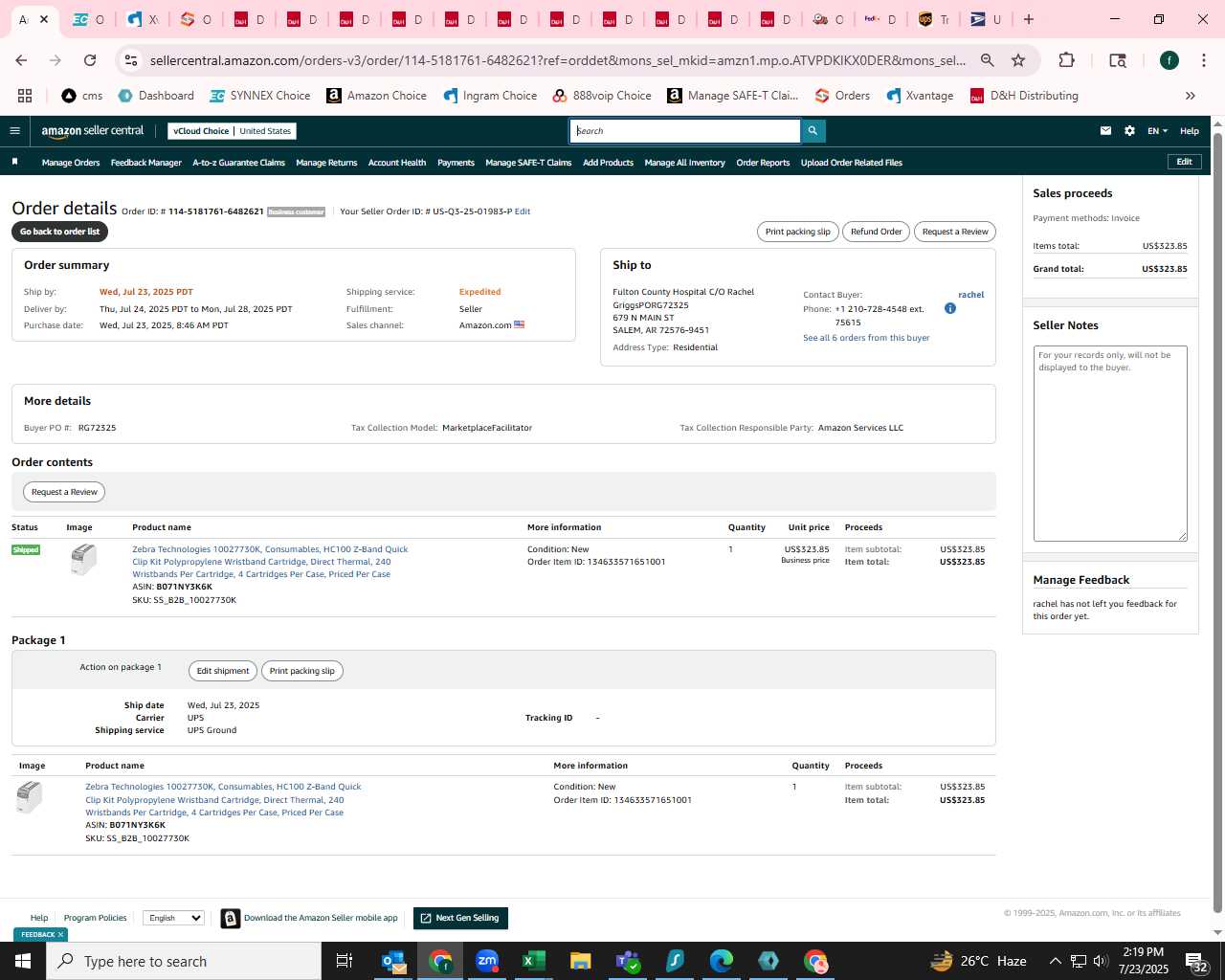The image size is (1225, 980).
Task: Click the phone info icon
Action: pos(950,308)
